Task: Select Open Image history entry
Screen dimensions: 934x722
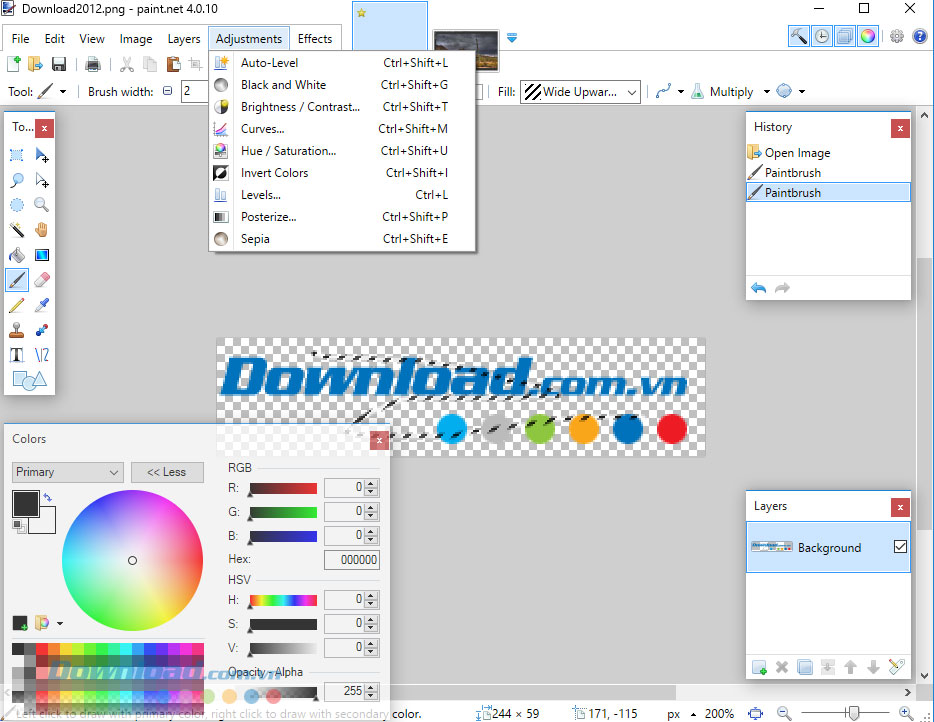Action: coord(828,153)
